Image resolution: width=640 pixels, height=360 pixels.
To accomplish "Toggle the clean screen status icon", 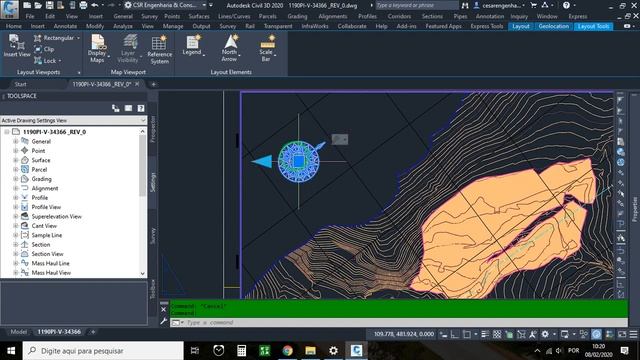I will point(622,334).
